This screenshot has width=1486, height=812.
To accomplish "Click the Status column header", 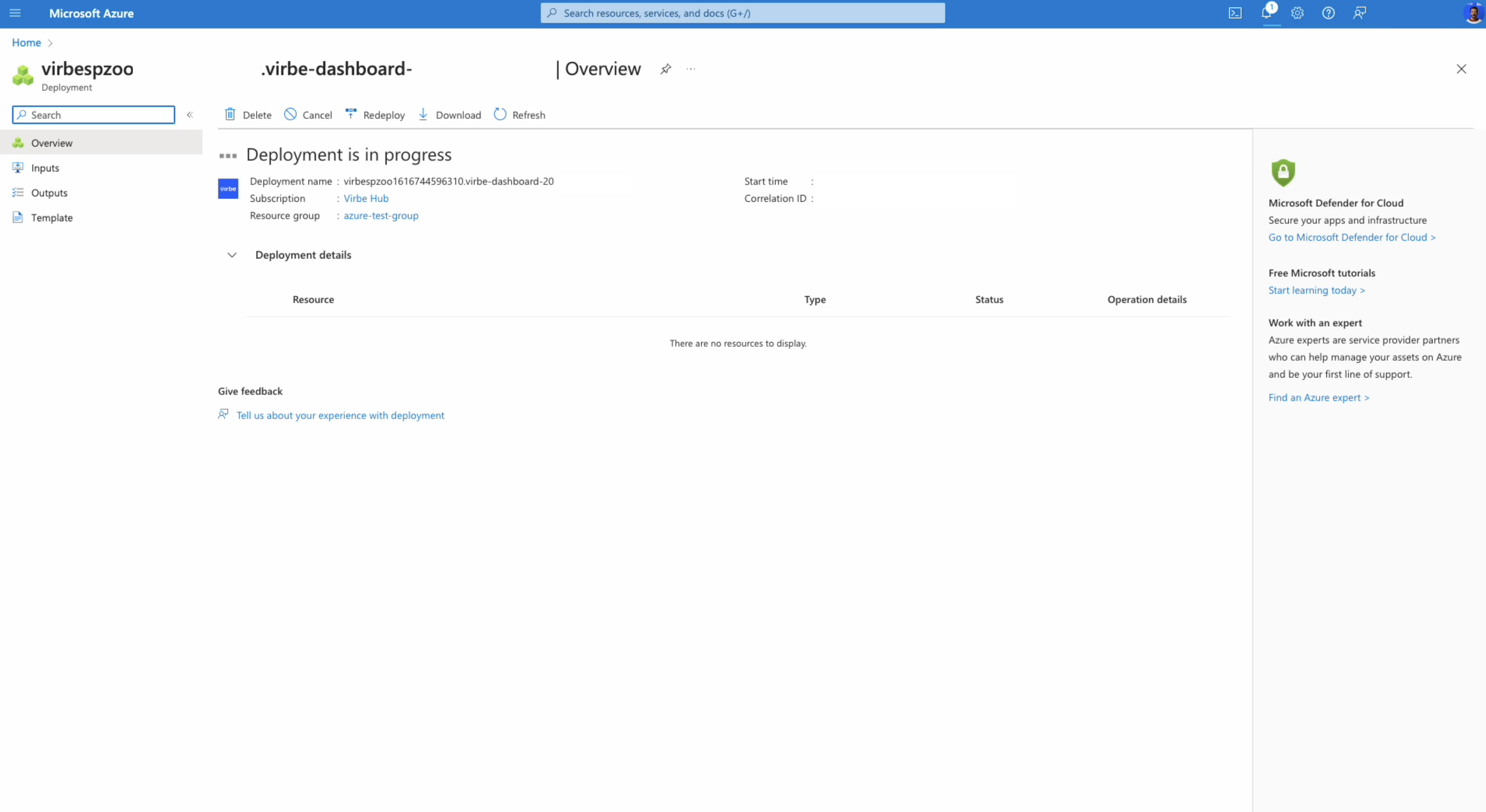I will pyautogui.click(x=989, y=299).
